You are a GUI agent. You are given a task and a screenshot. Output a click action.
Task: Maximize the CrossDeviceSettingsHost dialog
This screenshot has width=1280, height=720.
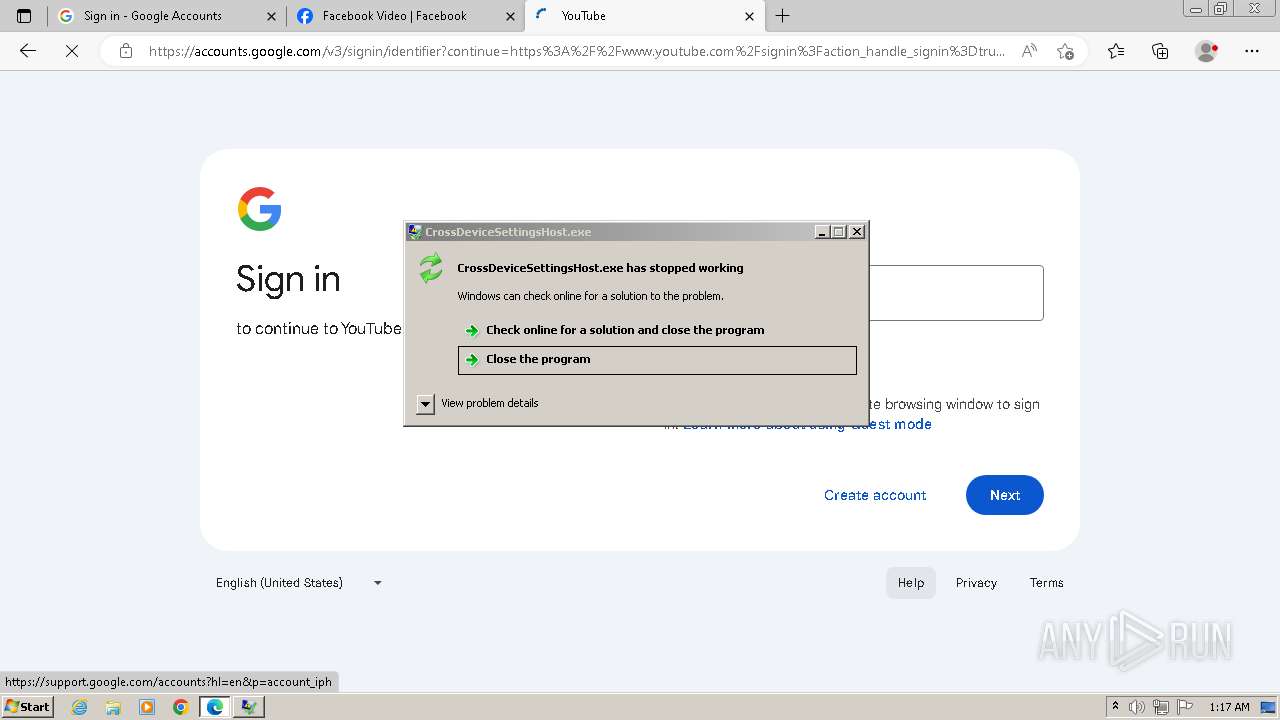coord(839,232)
